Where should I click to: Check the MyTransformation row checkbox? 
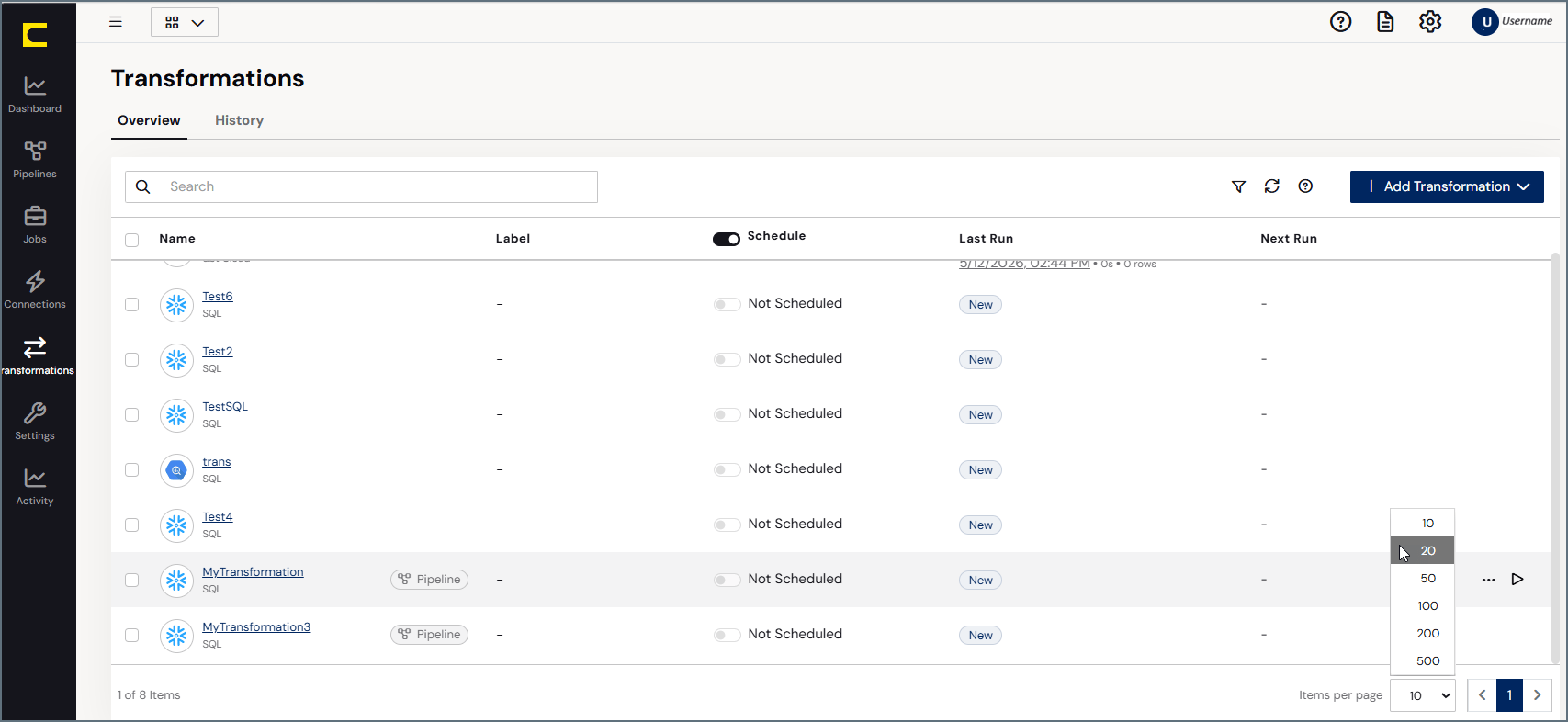pos(132,580)
